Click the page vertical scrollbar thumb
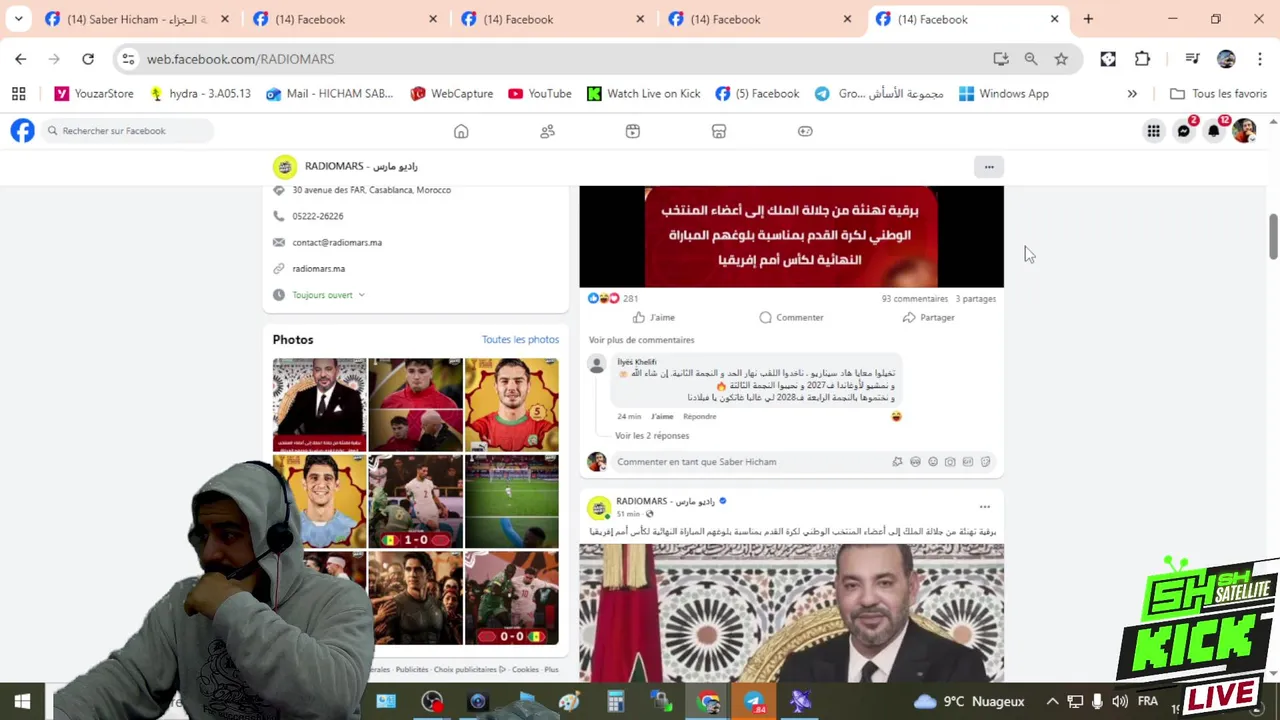The height and width of the screenshot is (720, 1280). click(x=1273, y=237)
